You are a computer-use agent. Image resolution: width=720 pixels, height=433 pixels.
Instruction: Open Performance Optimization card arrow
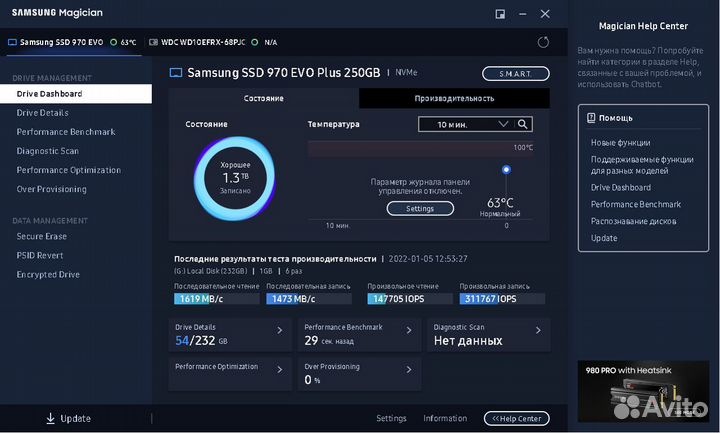point(280,370)
